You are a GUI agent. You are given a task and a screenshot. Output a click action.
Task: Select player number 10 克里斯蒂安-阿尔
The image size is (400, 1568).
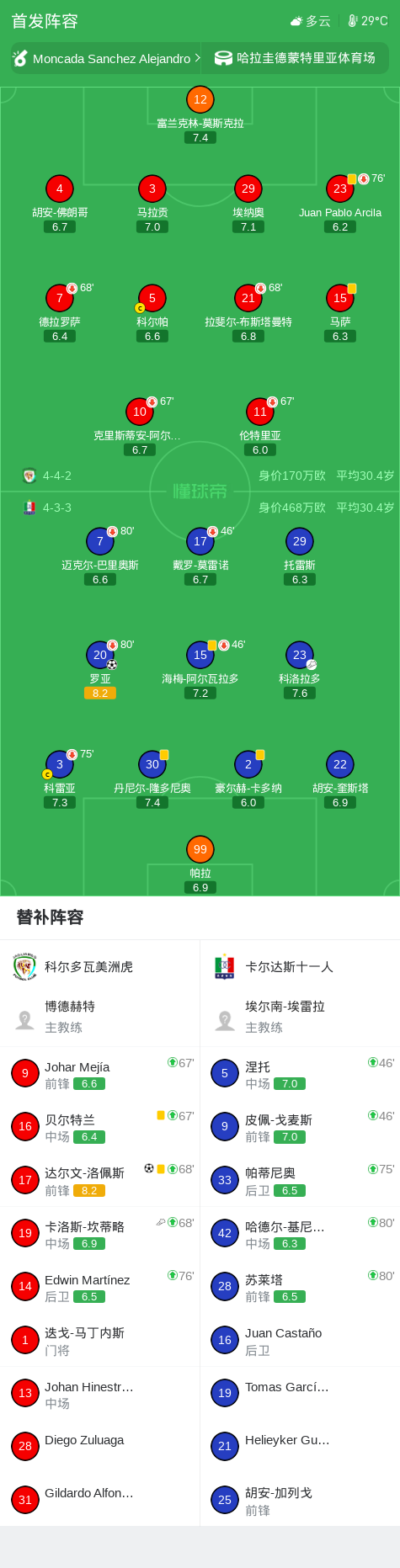(140, 426)
